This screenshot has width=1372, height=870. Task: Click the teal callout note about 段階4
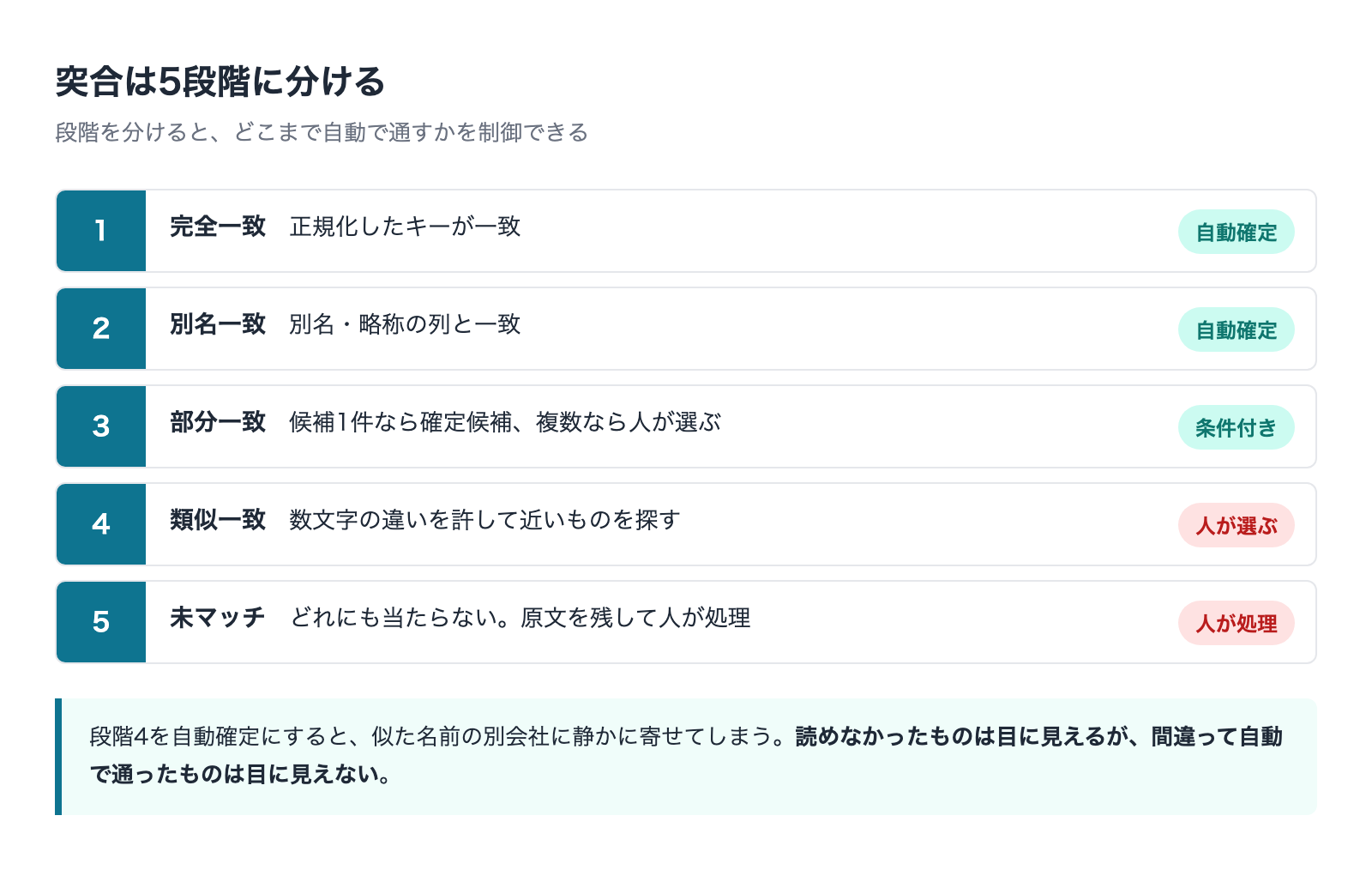(x=686, y=757)
